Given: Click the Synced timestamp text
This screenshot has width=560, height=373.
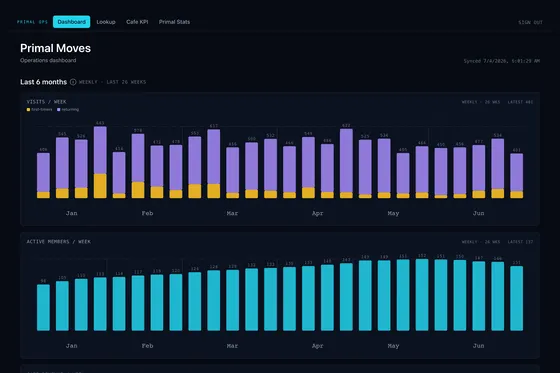Looking at the screenshot, I should (501, 61).
